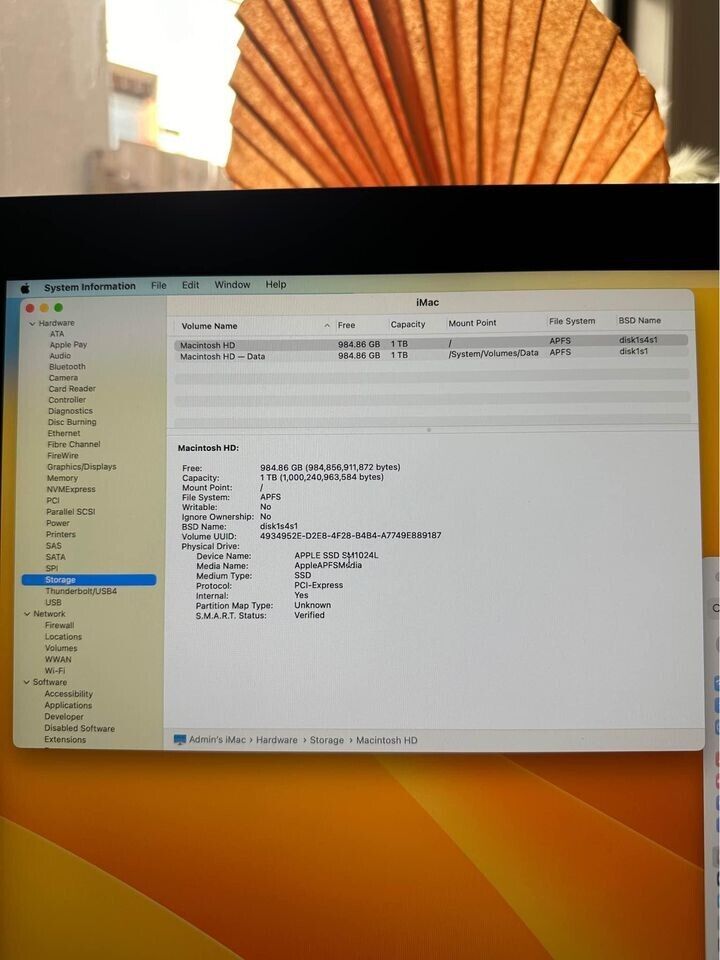Viewport: 720px width, 960px height.
Task: Sort by the Capacity column header
Action: point(408,324)
